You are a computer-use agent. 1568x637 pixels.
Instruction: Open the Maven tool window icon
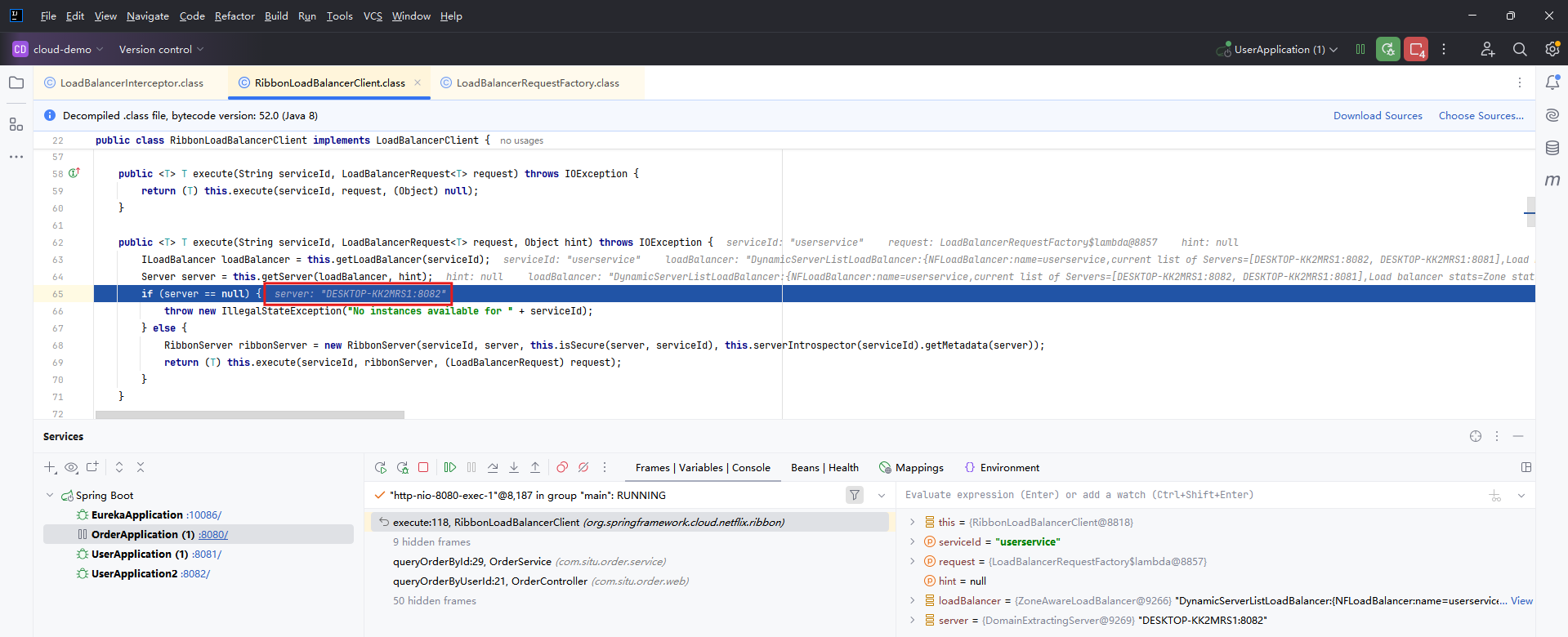[x=1552, y=180]
